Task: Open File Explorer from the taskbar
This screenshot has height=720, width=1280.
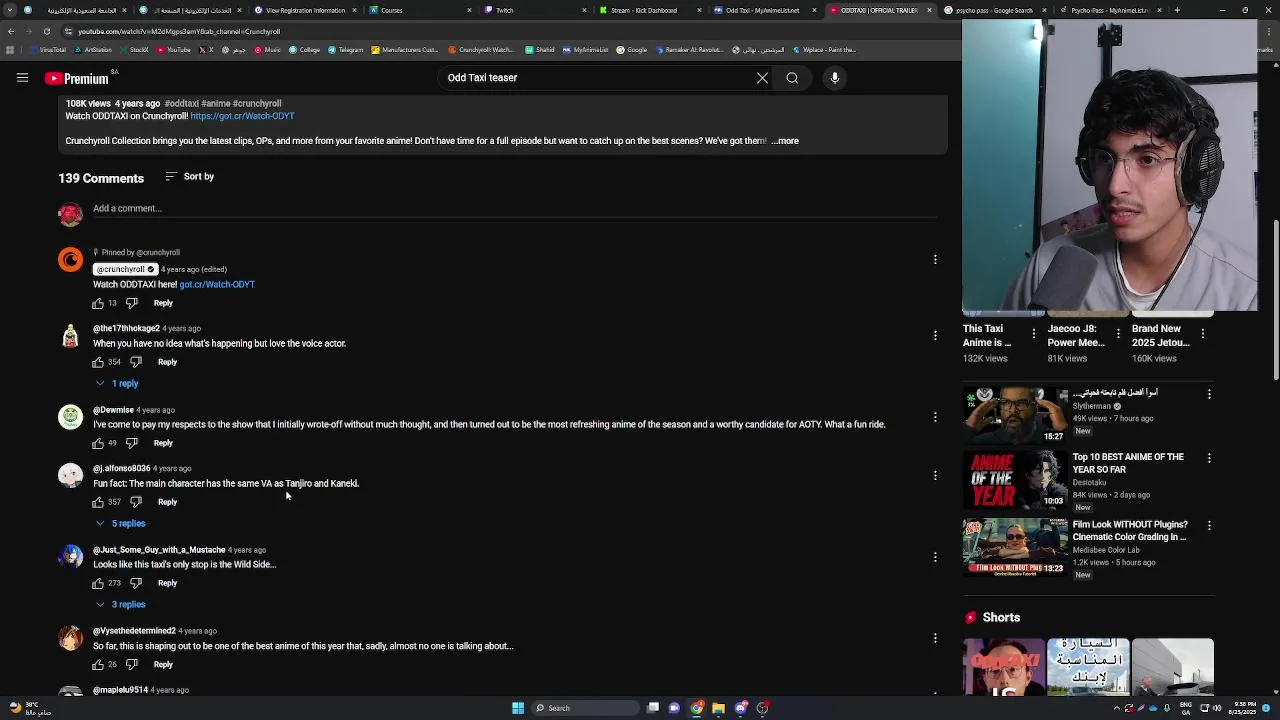Action: tap(718, 708)
